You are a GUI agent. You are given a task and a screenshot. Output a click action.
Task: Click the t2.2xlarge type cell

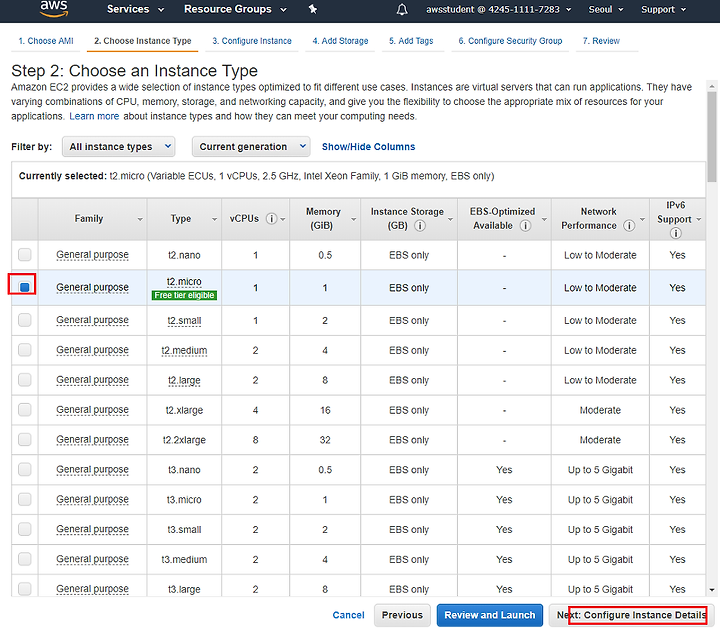[x=184, y=440]
